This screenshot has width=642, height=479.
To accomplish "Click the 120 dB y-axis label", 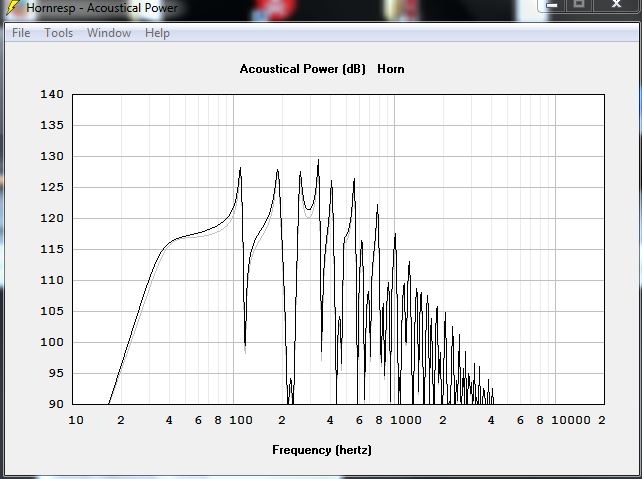I will [x=52, y=218].
